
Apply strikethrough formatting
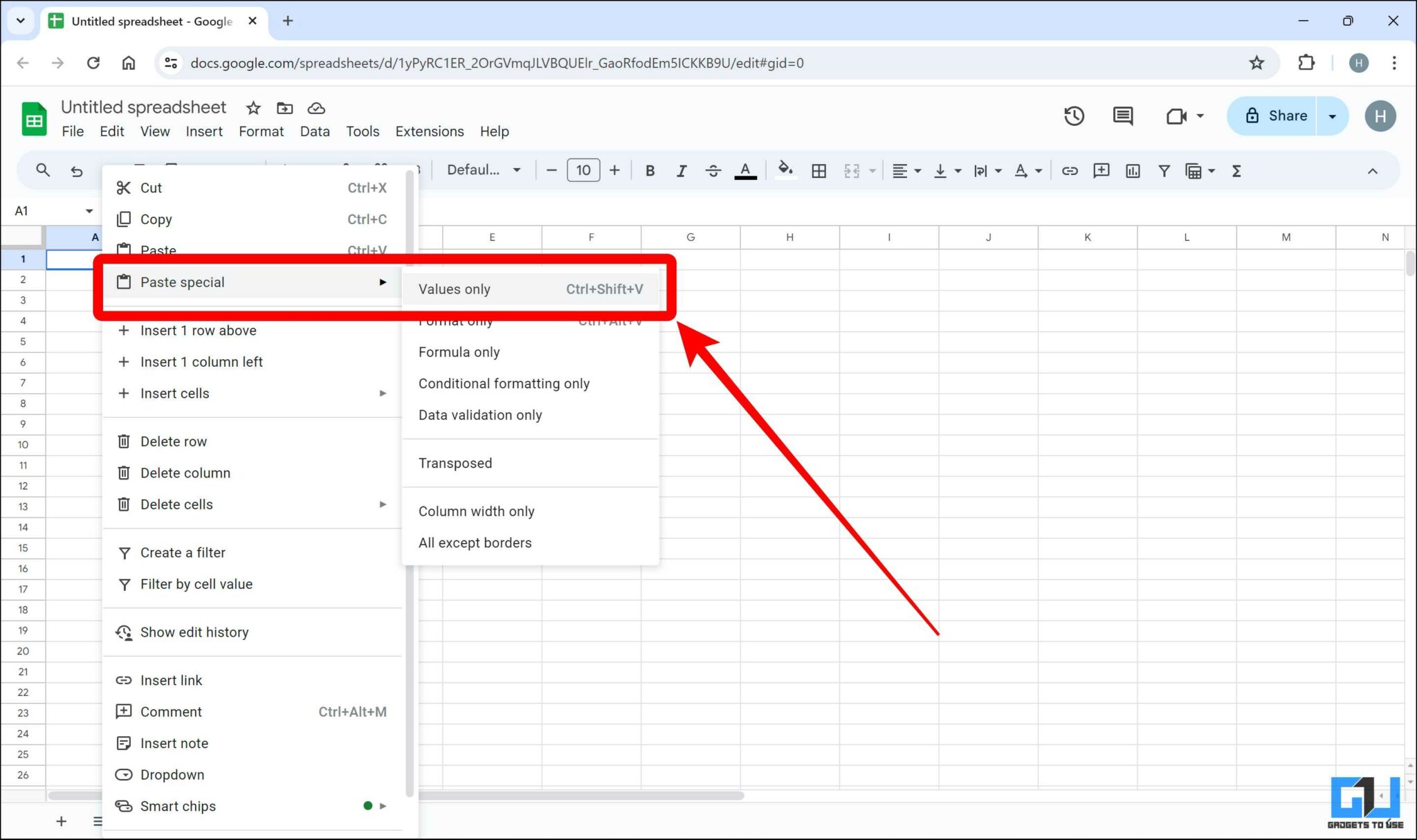pos(713,170)
